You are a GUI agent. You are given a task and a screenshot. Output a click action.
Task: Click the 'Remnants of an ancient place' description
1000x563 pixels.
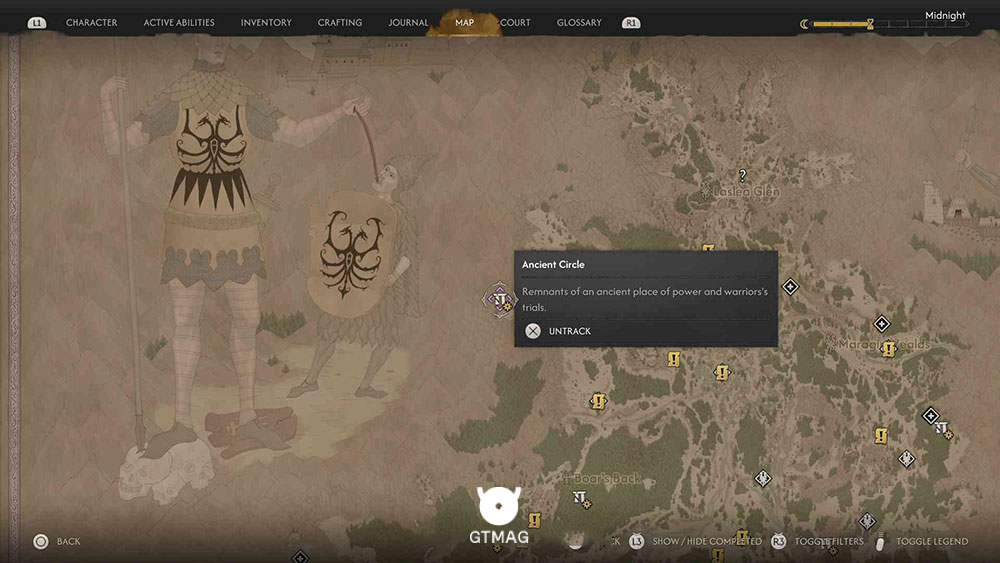(x=645, y=299)
